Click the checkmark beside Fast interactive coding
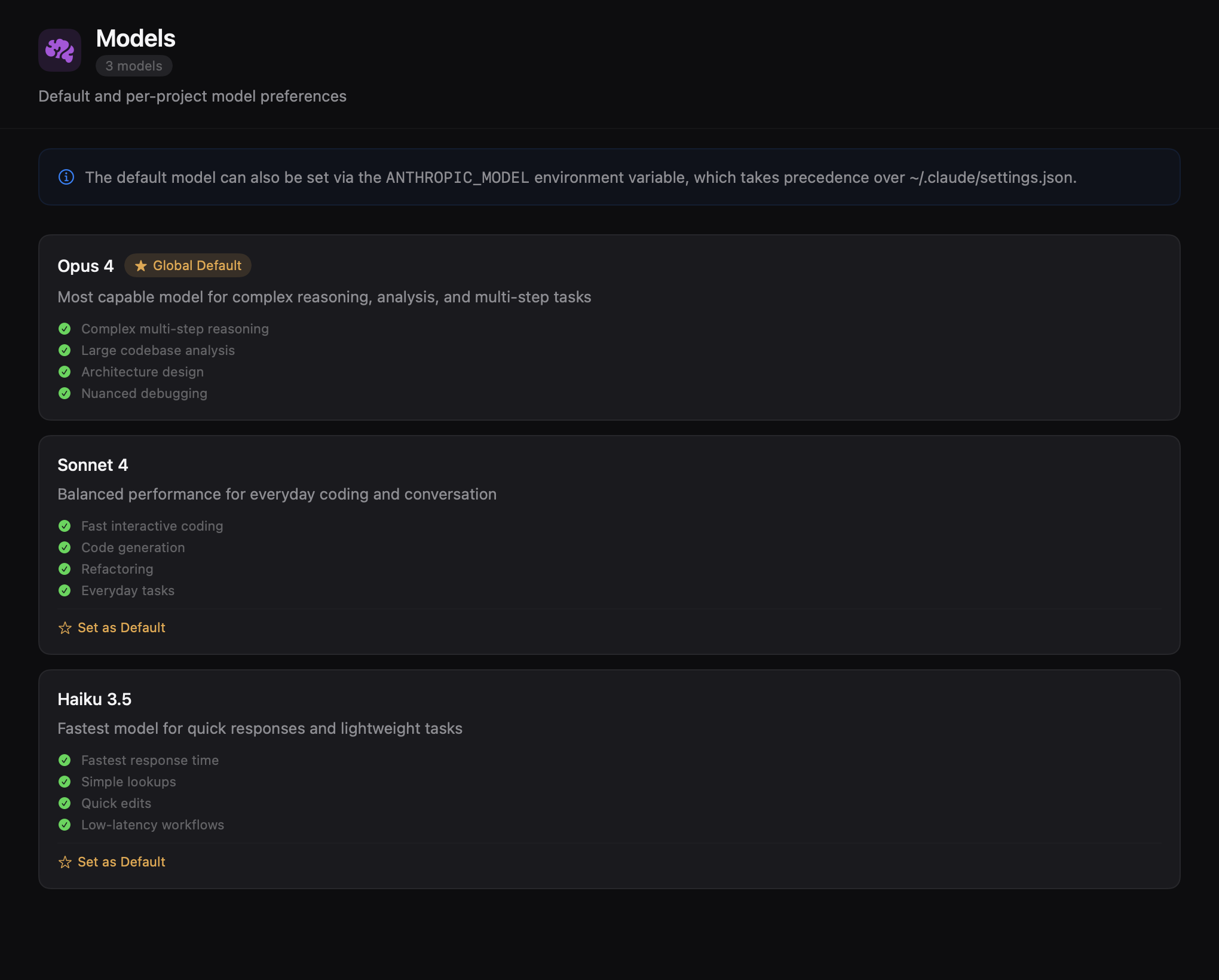Image resolution: width=1219 pixels, height=980 pixels. tap(65, 526)
